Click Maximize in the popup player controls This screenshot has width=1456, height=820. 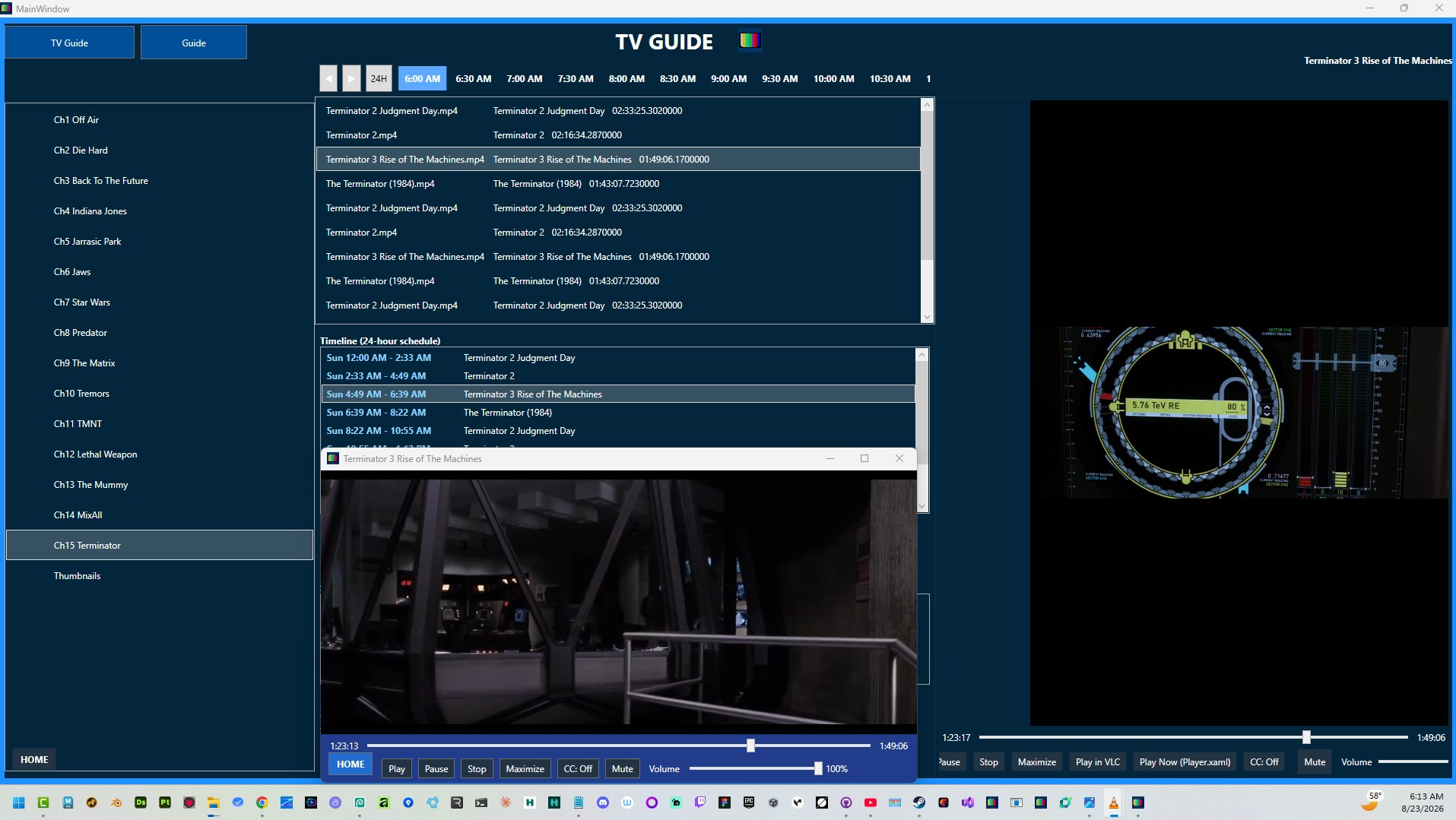525,768
